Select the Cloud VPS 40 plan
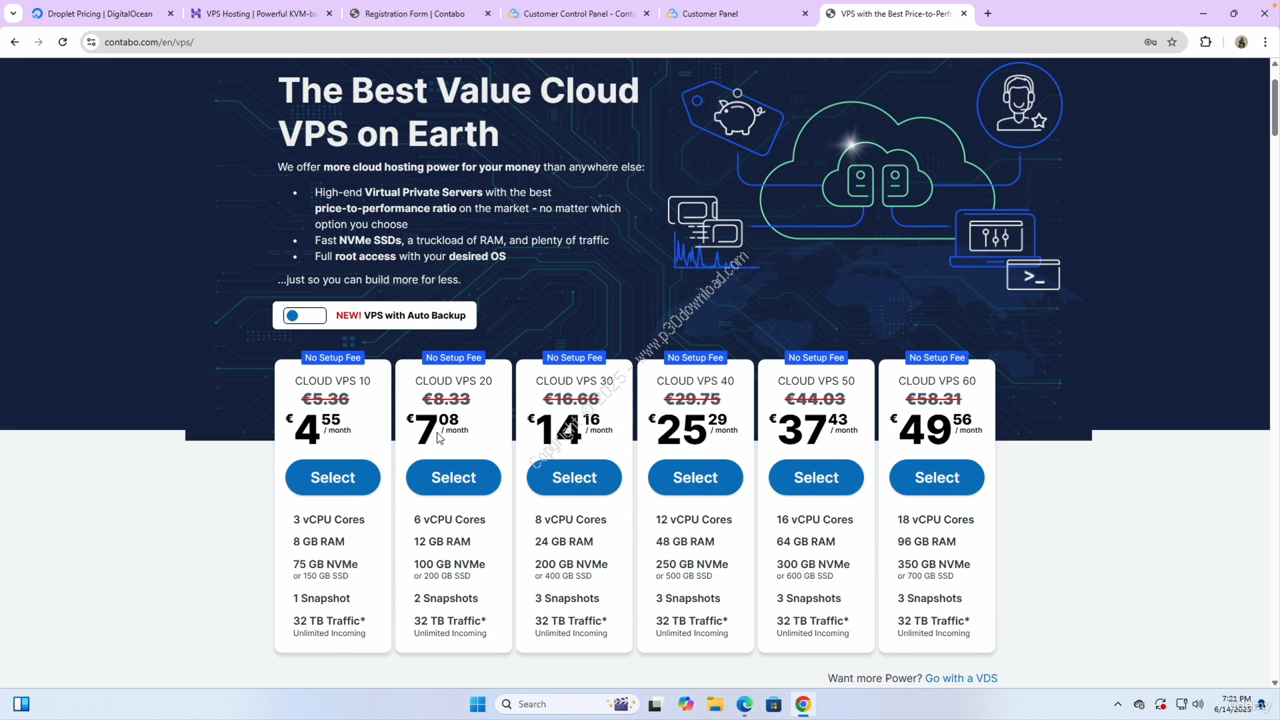This screenshot has height=720, width=1280. tap(695, 478)
